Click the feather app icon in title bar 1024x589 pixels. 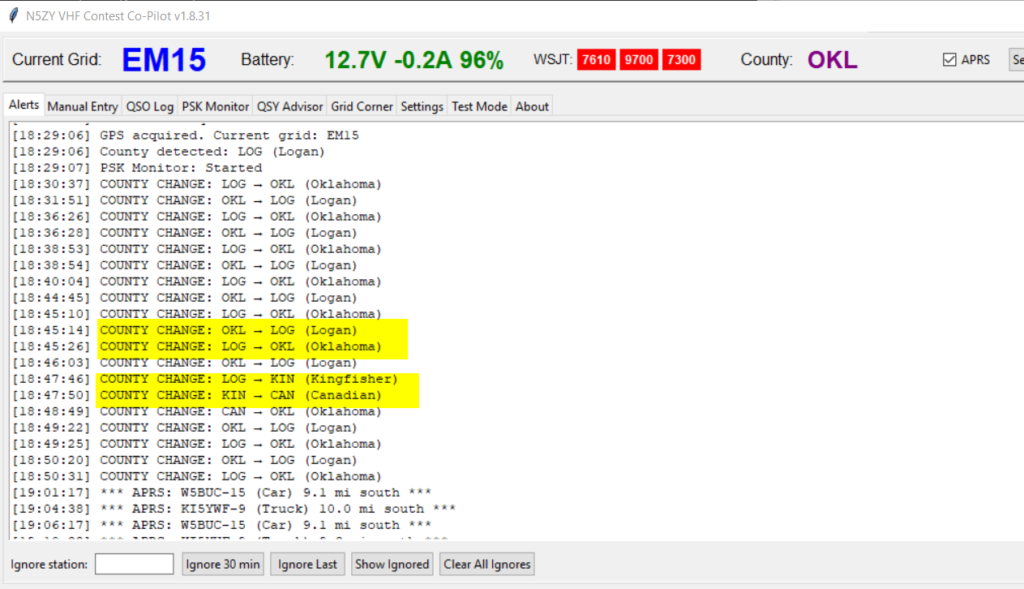coord(13,16)
